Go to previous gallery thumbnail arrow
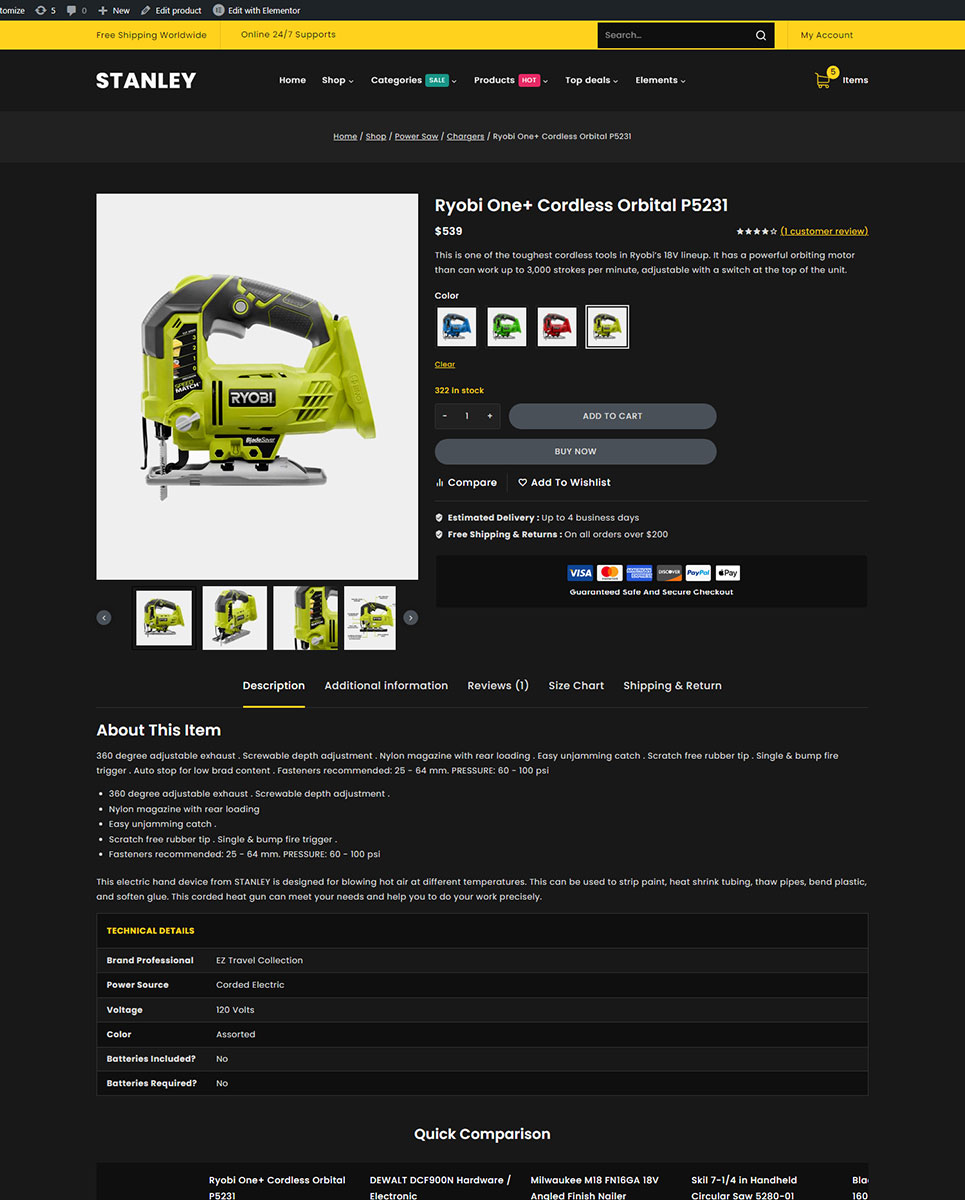The width and height of the screenshot is (965, 1200). (104, 618)
